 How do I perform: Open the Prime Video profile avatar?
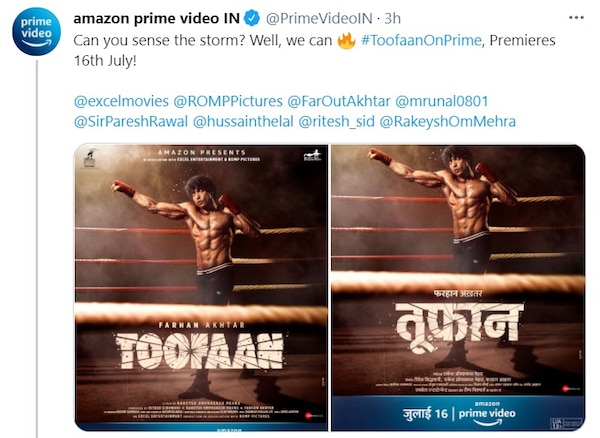36,32
